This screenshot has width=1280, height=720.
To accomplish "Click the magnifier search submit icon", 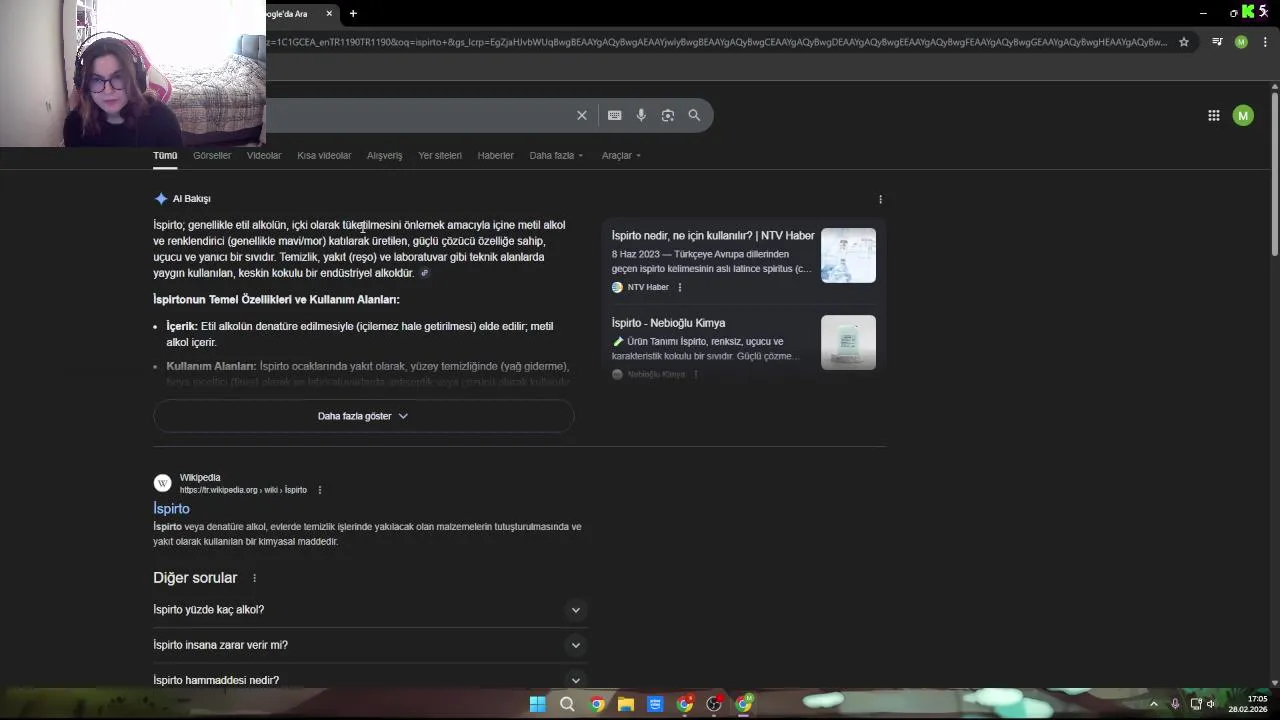I will coord(694,115).
